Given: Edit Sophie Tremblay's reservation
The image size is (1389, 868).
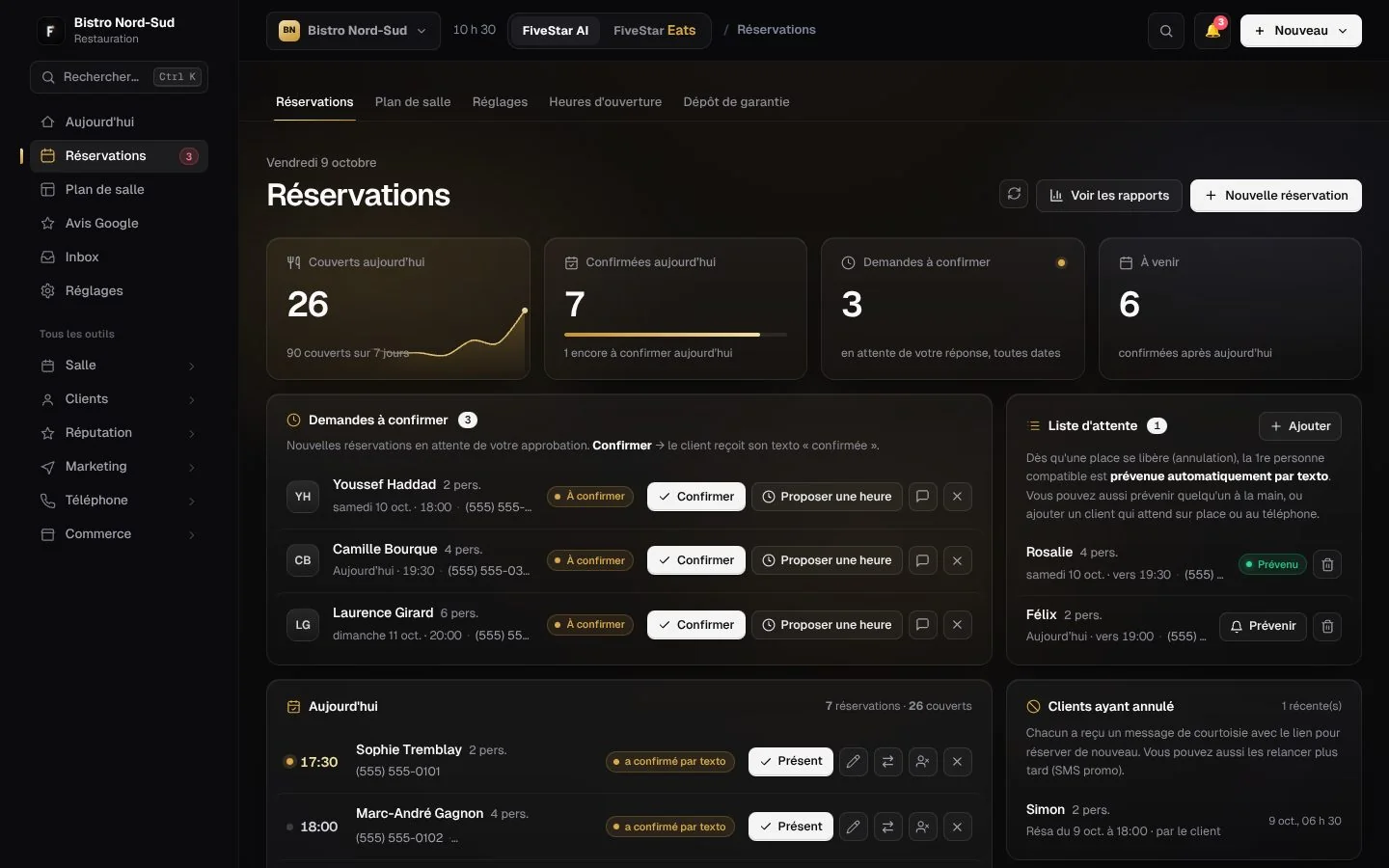Looking at the screenshot, I should 853,762.
